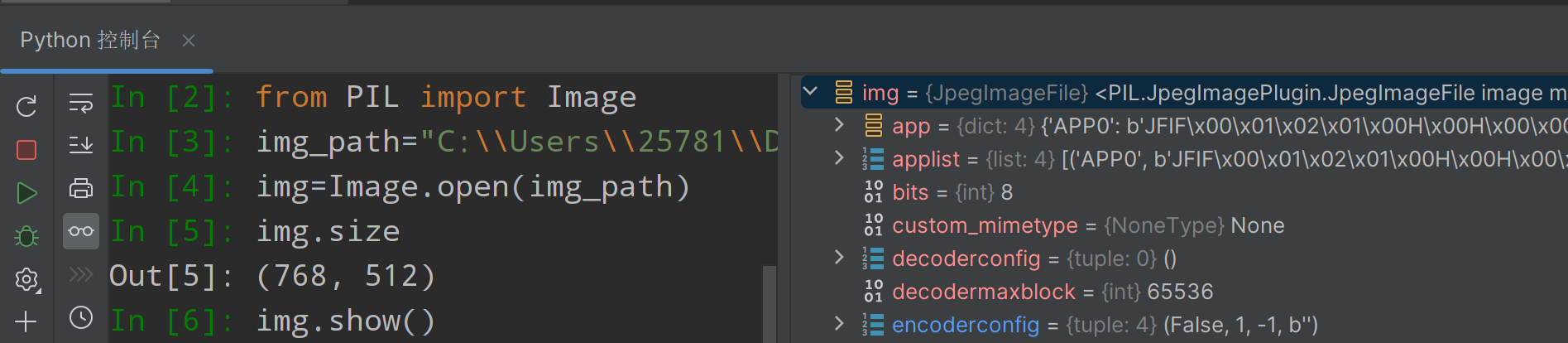Click the 'img.show()' input line
Screen dimensions: 1568x343
[x=346, y=321]
